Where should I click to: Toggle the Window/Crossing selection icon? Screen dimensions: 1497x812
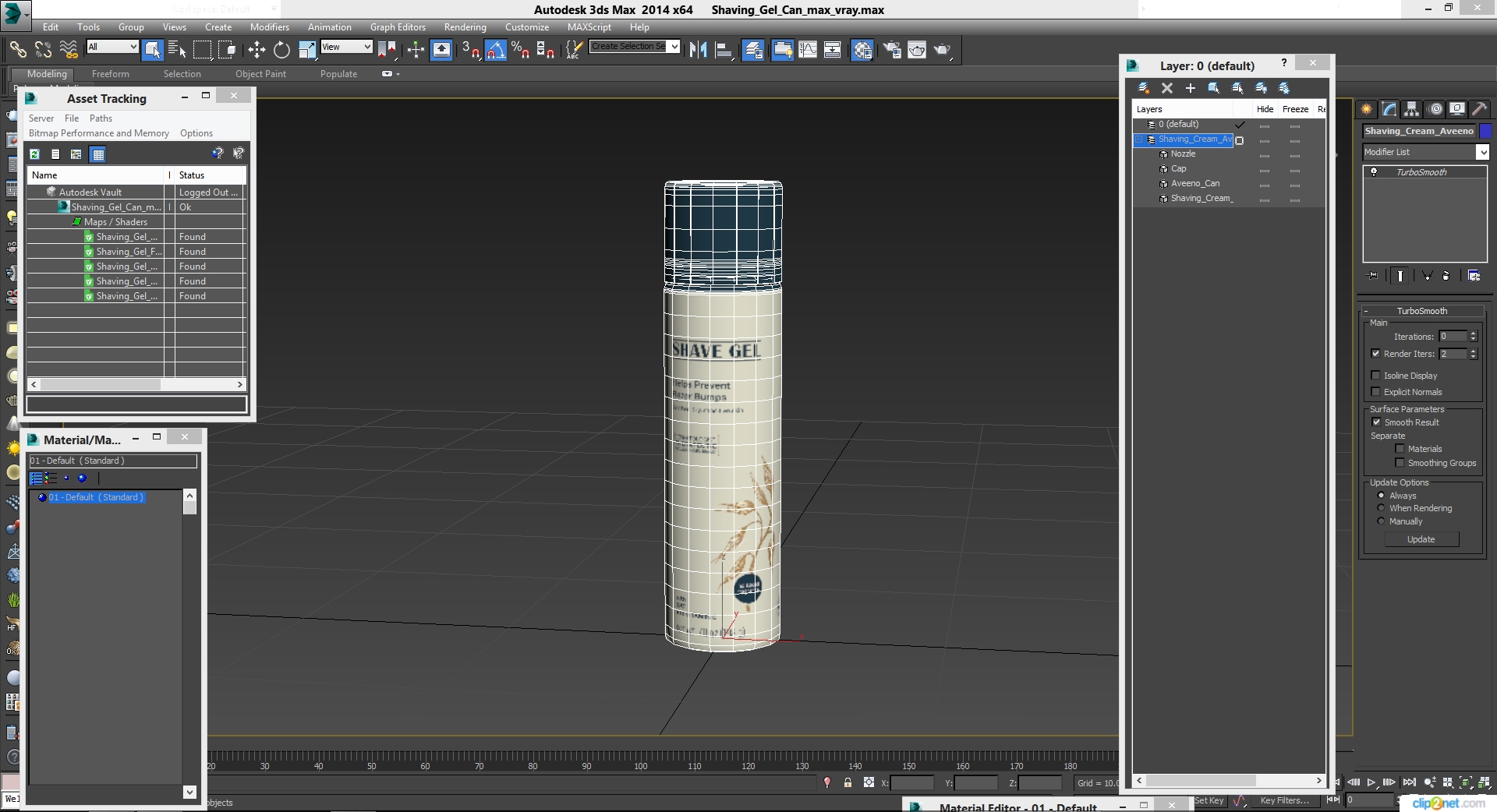pos(227,50)
